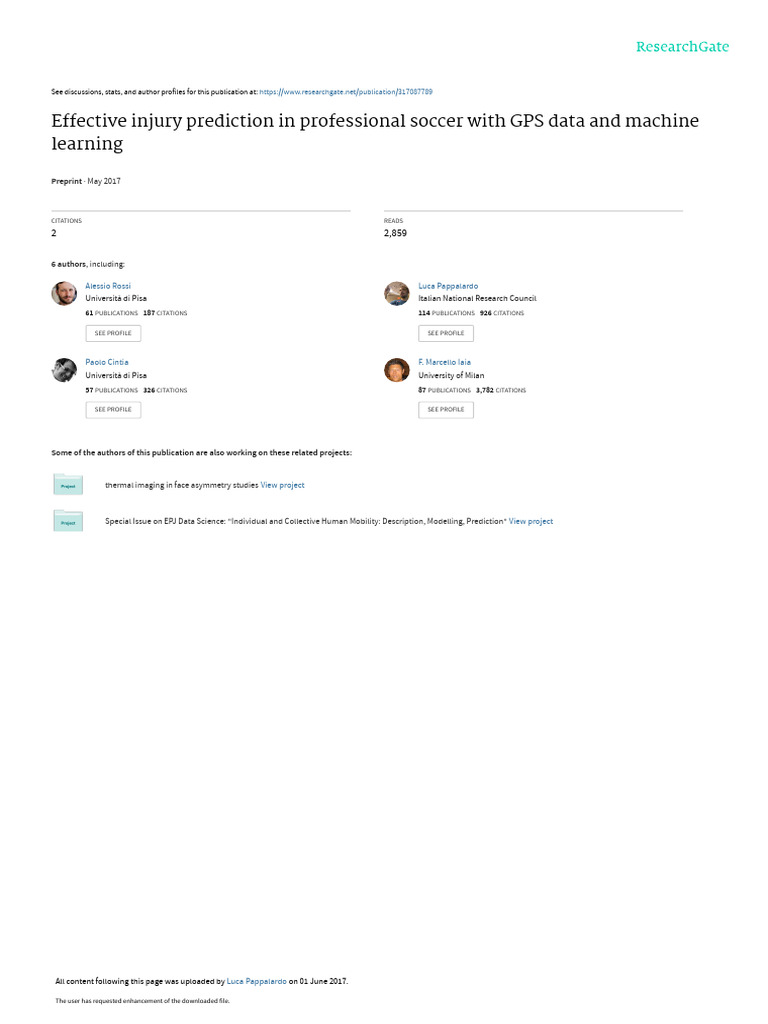
Task: Open the publication URL link
Action: pyautogui.click(x=346, y=91)
